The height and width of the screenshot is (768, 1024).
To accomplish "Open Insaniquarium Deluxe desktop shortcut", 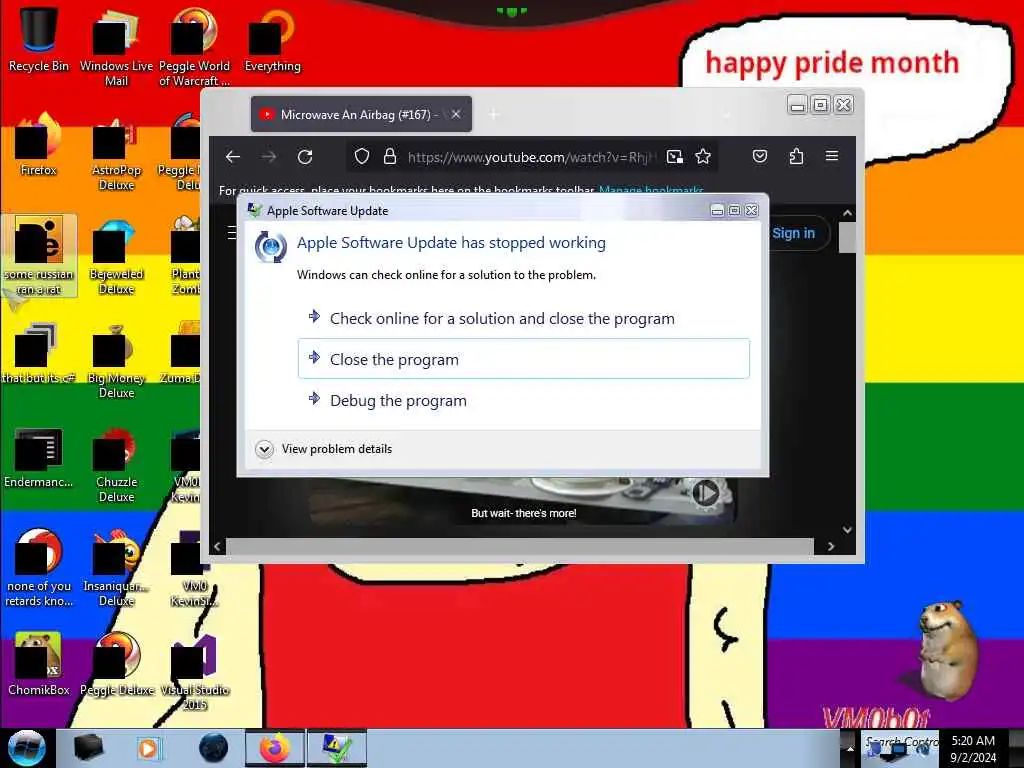I will pyautogui.click(x=116, y=568).
